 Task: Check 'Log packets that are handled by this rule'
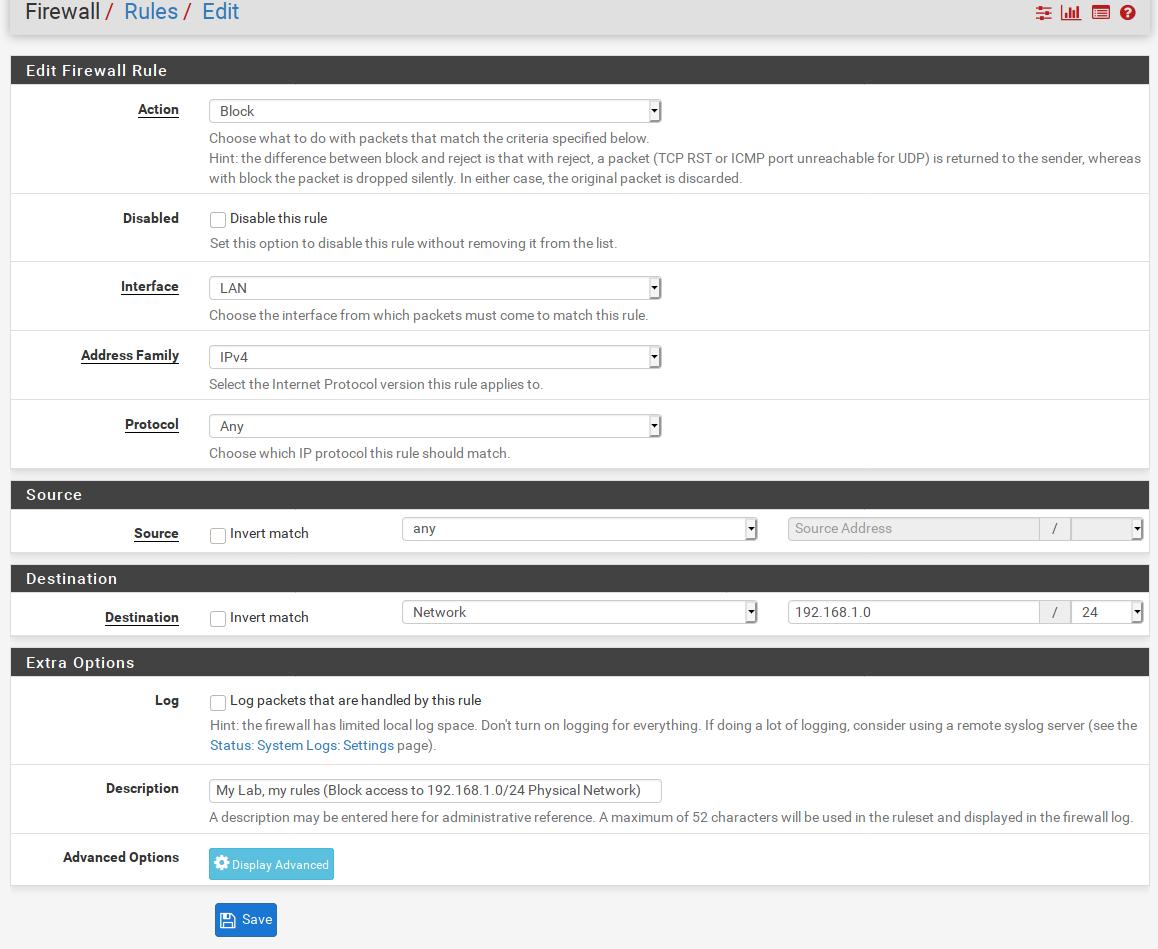218,702
